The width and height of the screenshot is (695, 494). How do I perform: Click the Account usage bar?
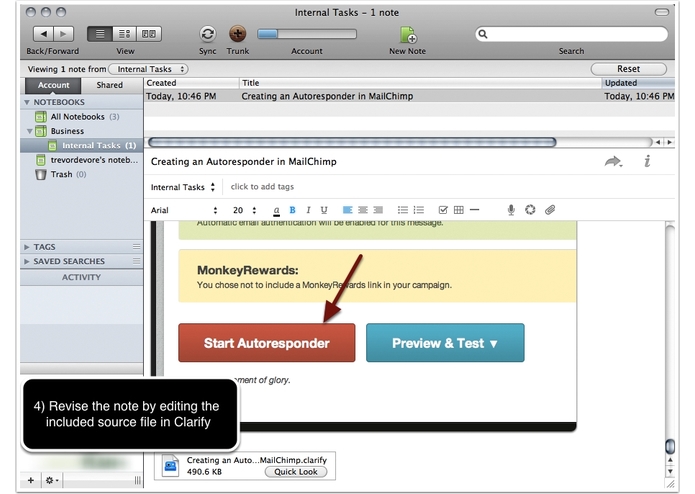pyautogui.click(x=307, y=34)
